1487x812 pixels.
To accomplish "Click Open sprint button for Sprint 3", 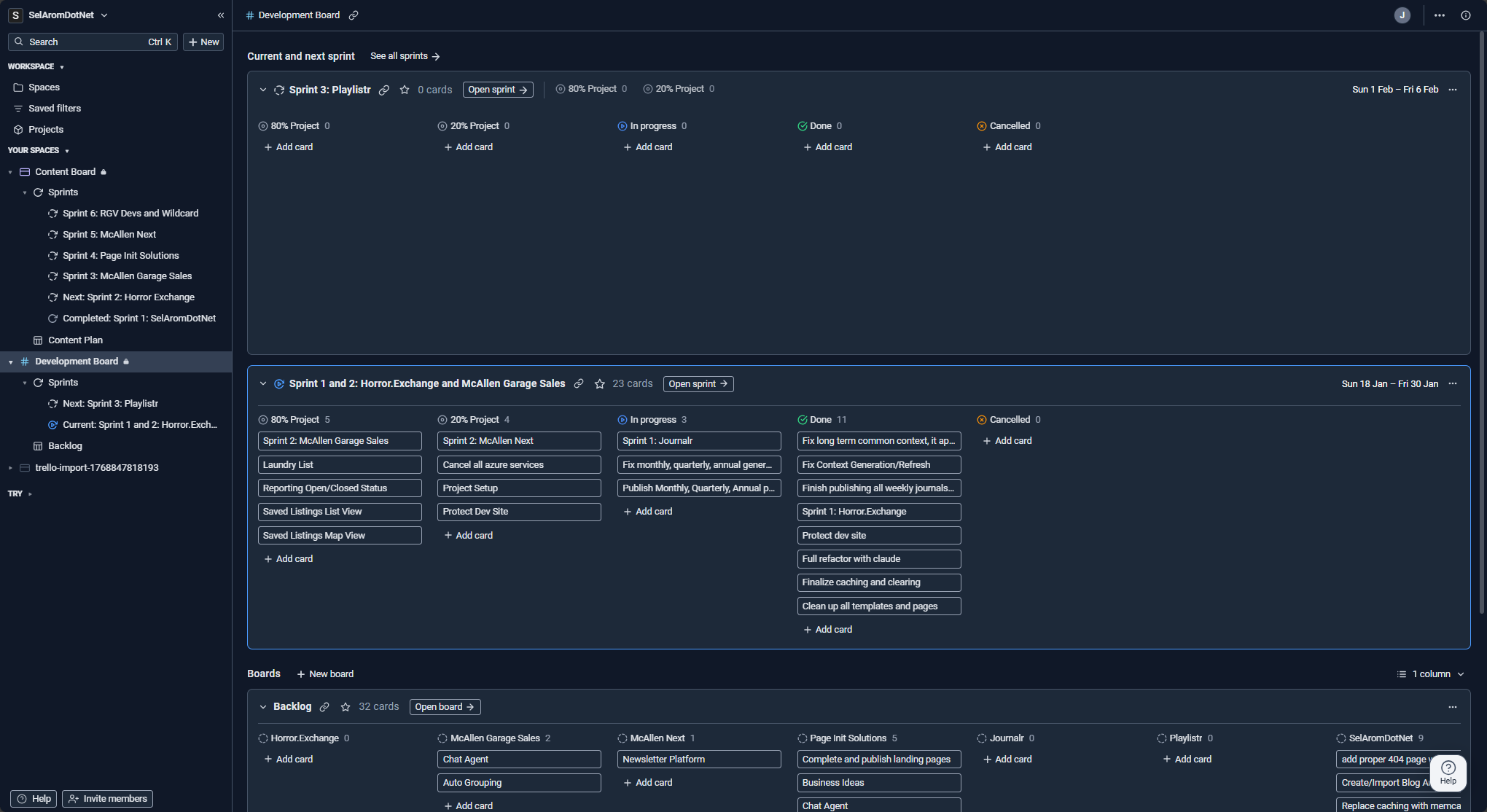I will coord(498,90).
